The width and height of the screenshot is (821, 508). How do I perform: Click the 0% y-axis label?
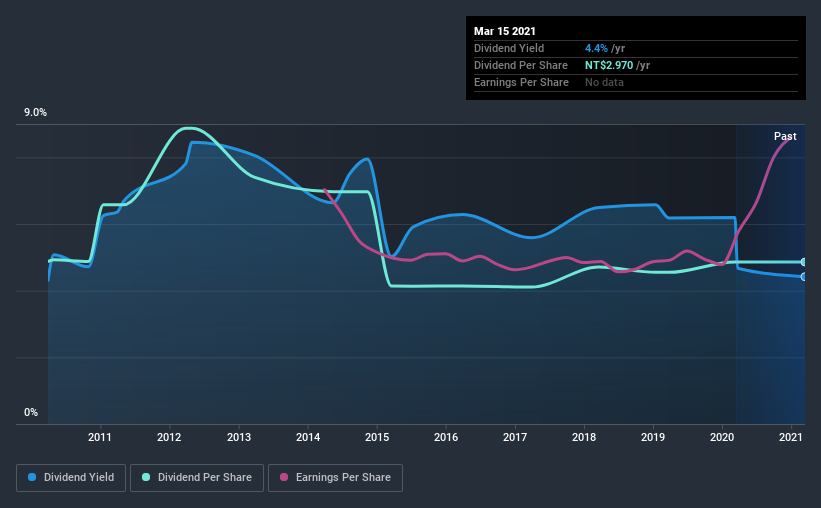pos(31,413)
